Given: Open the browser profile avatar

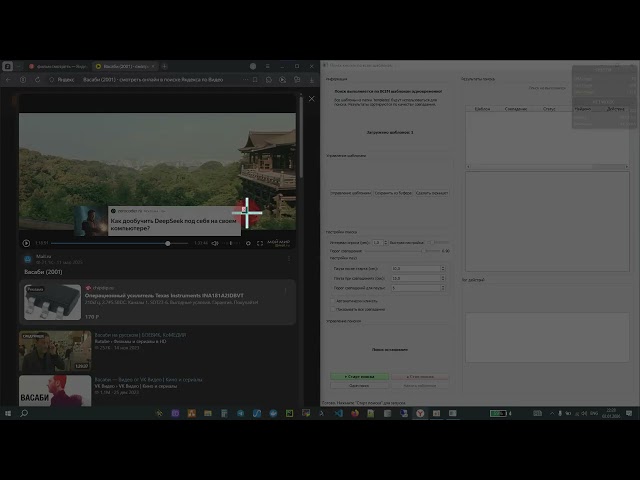Looking at the screenshot, I should tap(253, 66).
